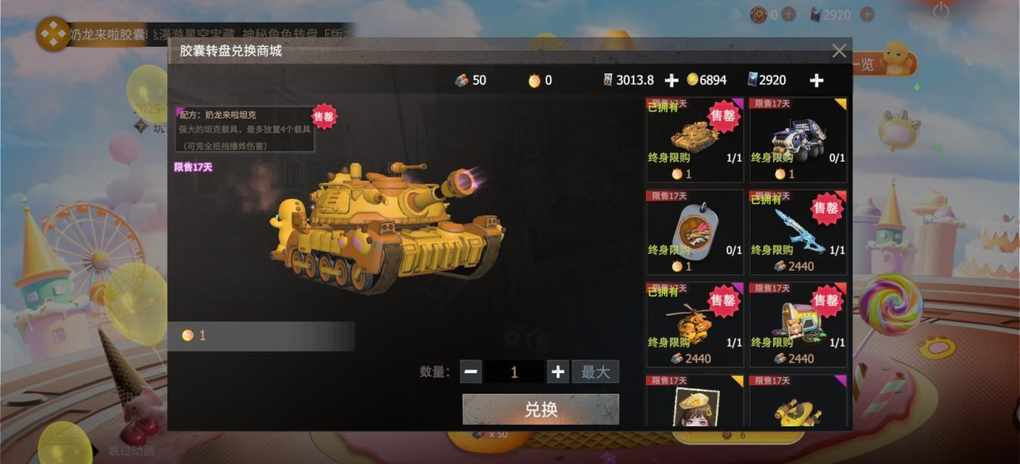Select the dog tag item costing 1 coin

[x=694, y=232]
